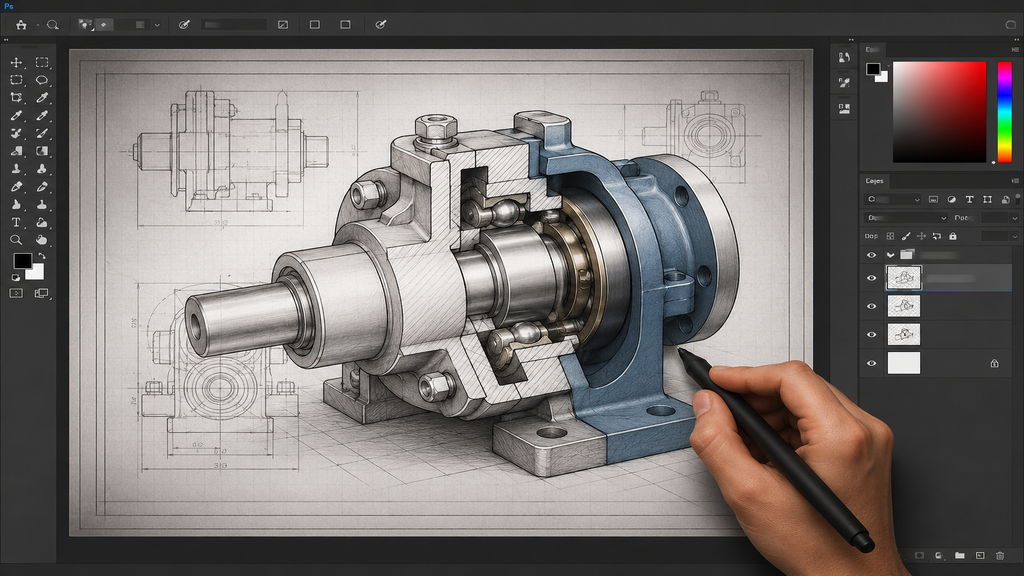
Task: Open the tool preset picker in options bar
Action: (86, 25)
